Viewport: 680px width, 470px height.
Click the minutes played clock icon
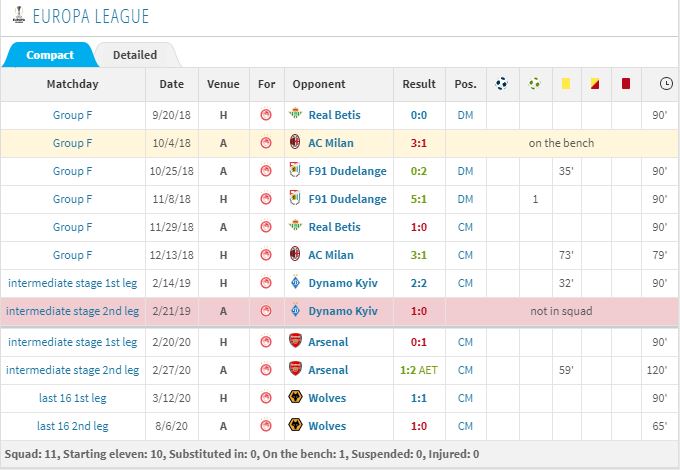point(666,83)
